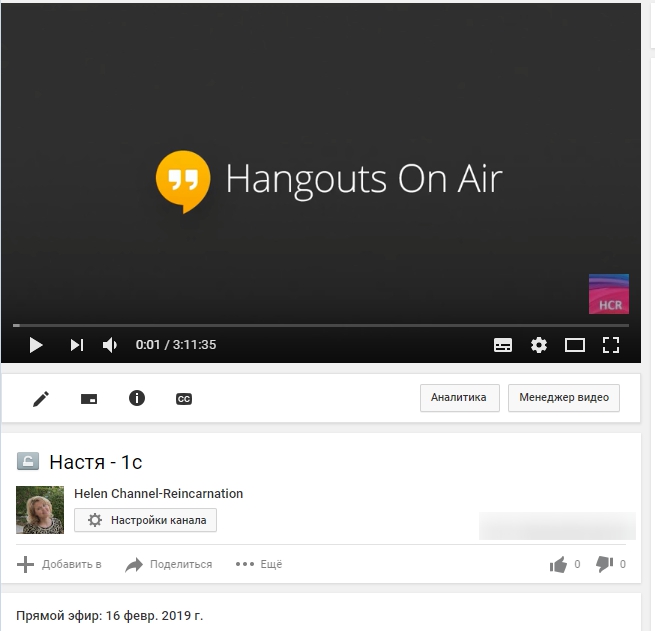Viewport: 655px width, 631px height.
Task: Open Менеджер видео
Action: click(564, 397)
